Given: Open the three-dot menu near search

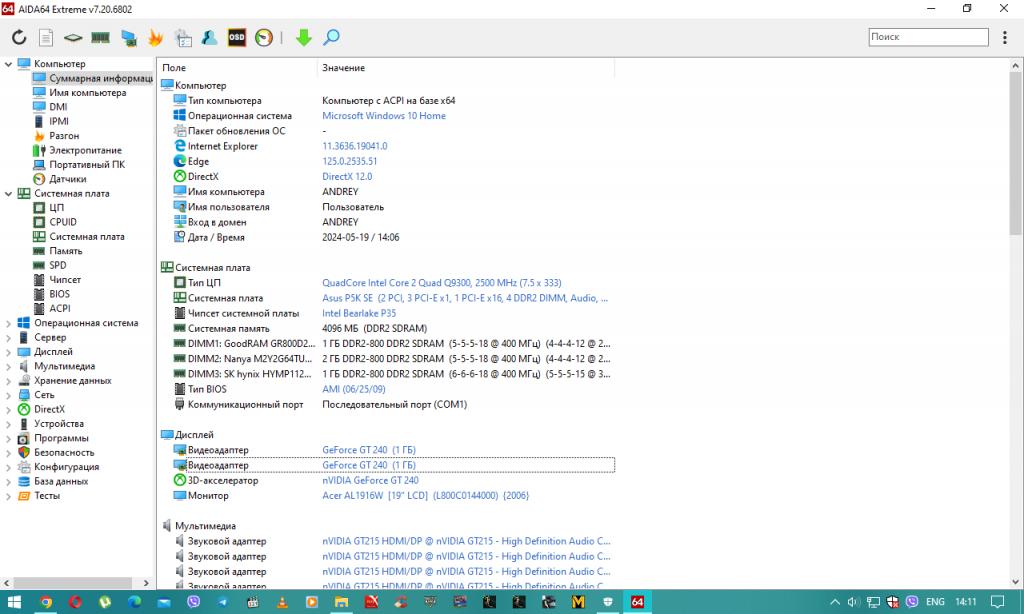Looking at the screenshot, I should coord(1005,37).
